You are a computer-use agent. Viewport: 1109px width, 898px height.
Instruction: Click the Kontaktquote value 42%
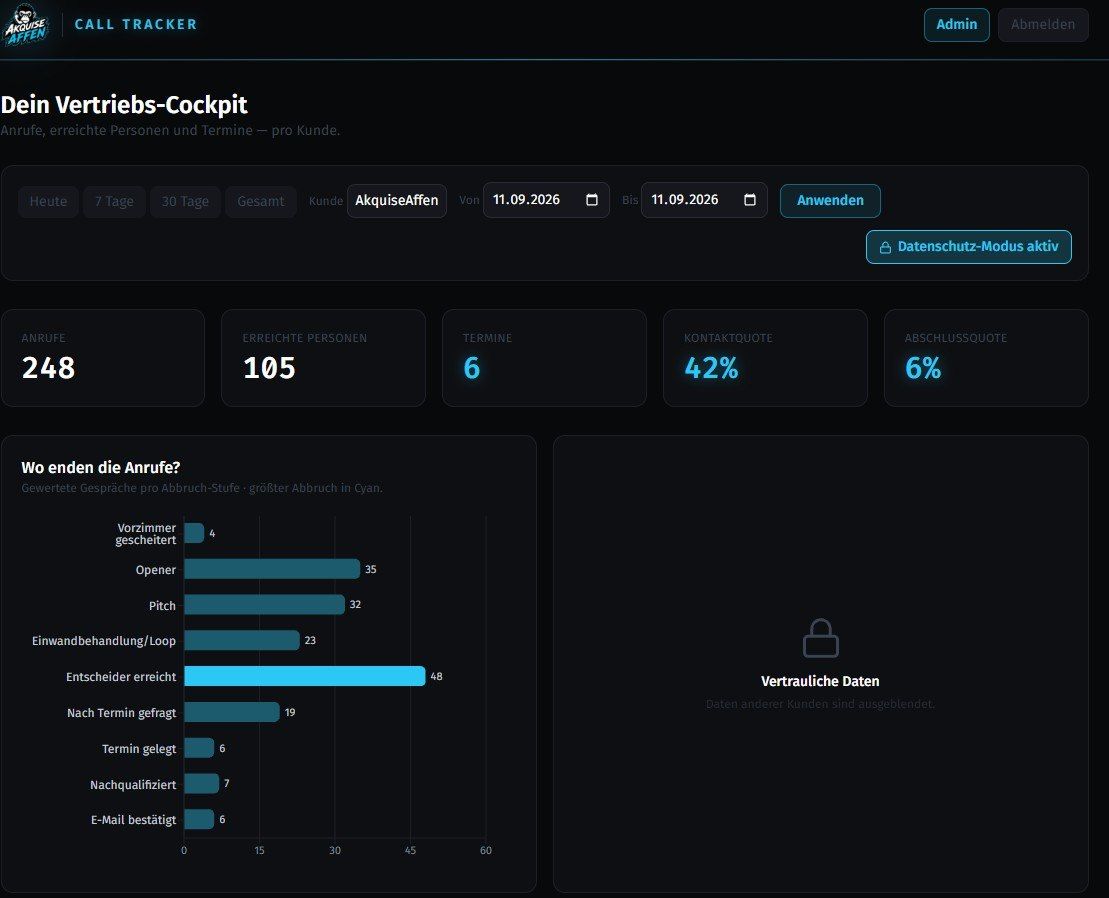712,368
